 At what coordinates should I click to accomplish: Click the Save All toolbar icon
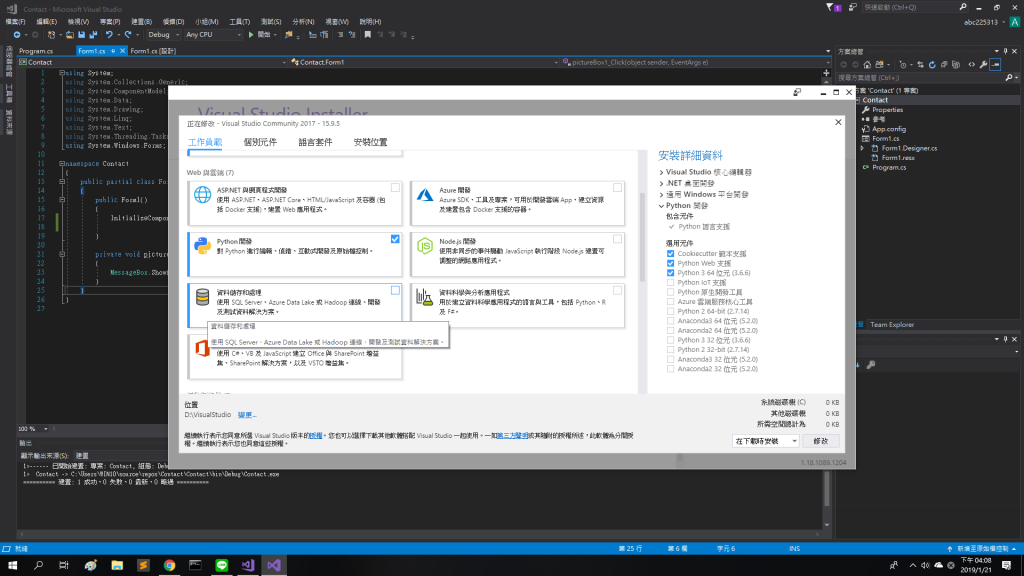[x=93, y=35]
